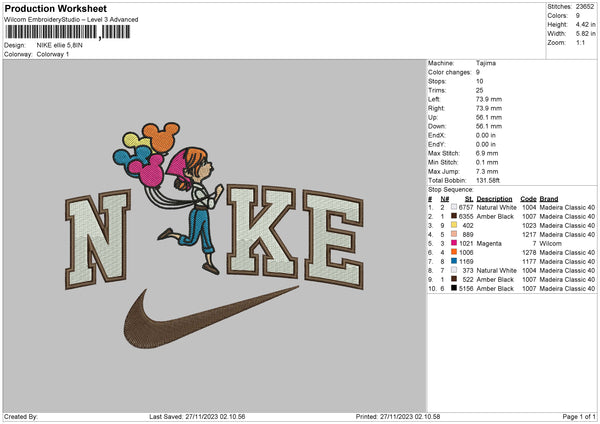
Task: Select the EndY label
Action: (x=436, y=144)
